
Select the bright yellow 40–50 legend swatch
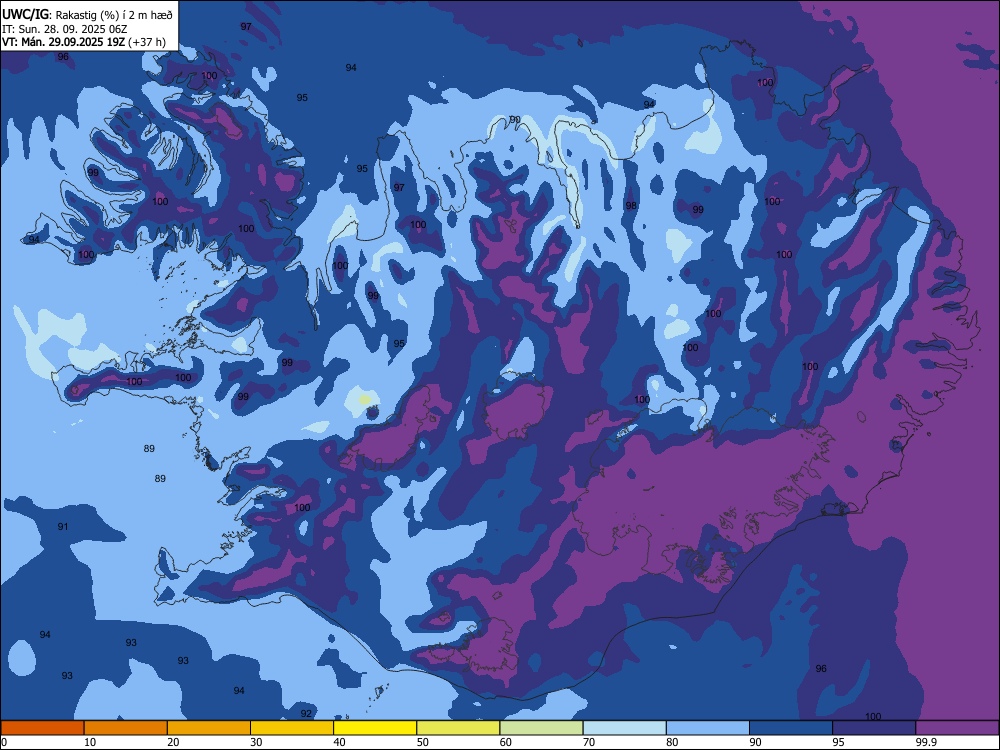point(375,728)
